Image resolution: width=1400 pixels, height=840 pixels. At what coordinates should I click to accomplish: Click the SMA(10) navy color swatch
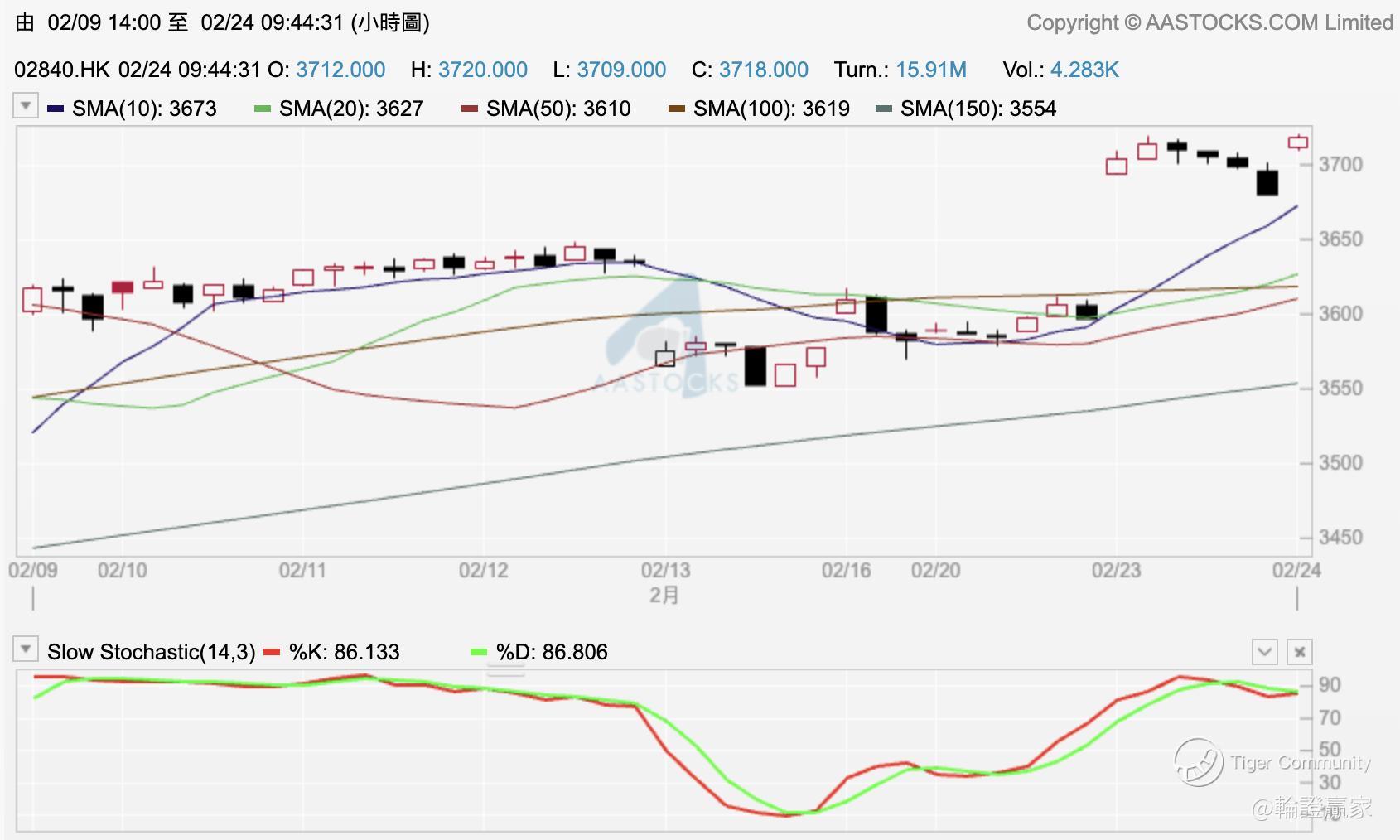(56, 109)
